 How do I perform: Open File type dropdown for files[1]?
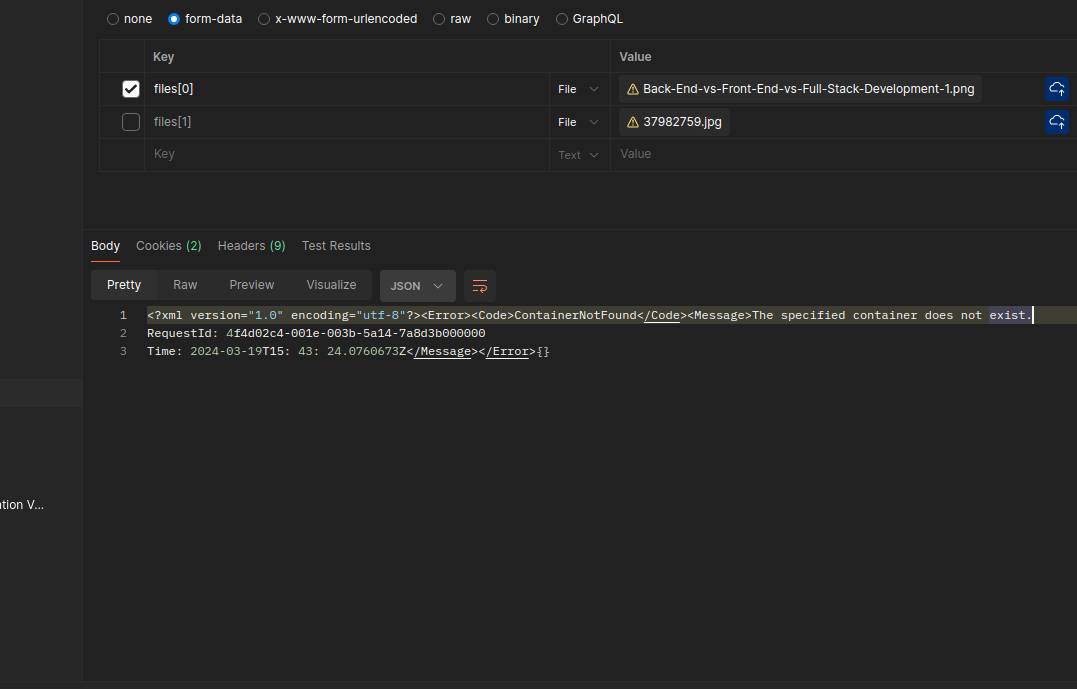[579, 122]
